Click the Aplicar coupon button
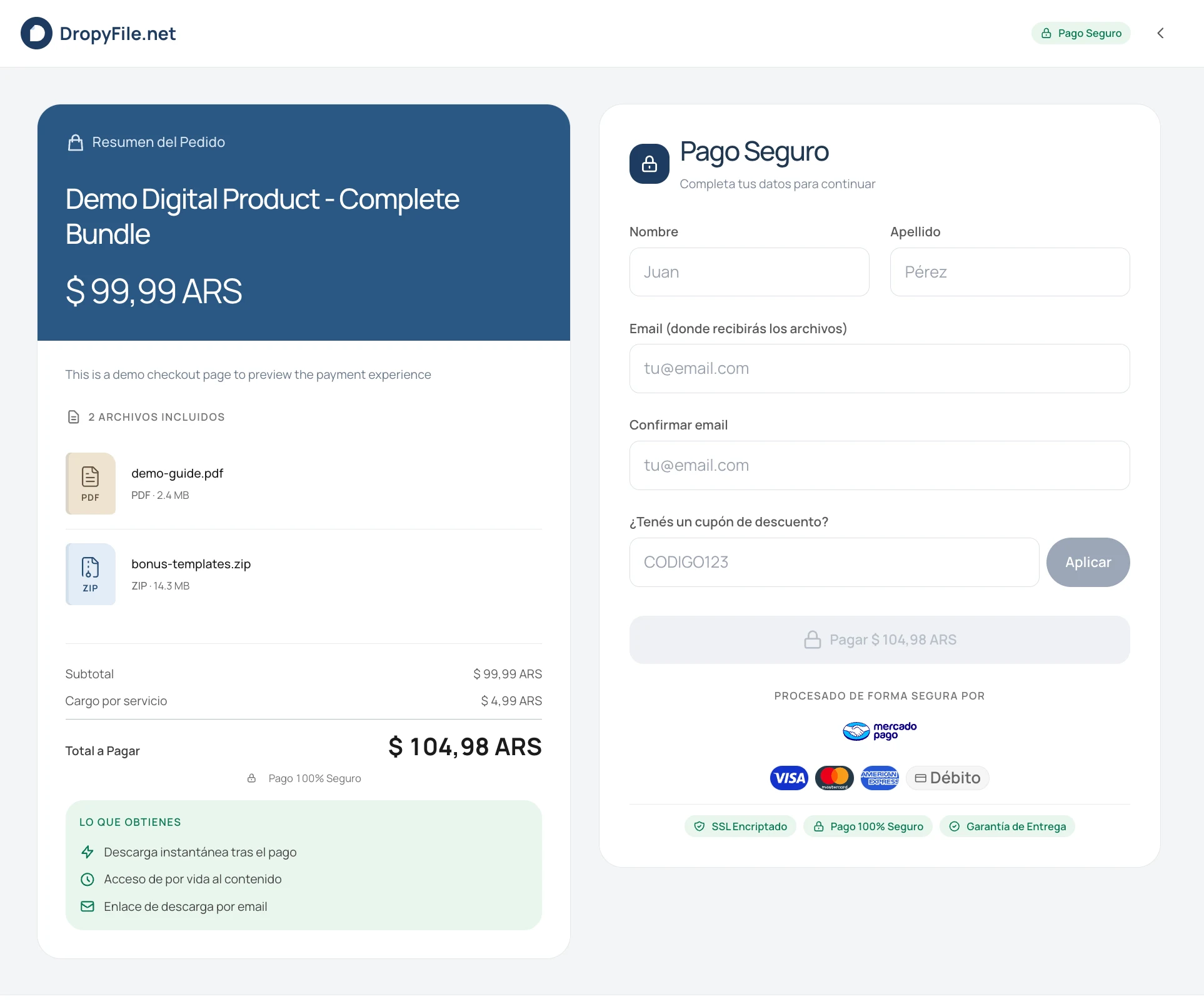The width and height of the screenshot is (1204, 1004). pyautogui.click(x=1088, y=562)
